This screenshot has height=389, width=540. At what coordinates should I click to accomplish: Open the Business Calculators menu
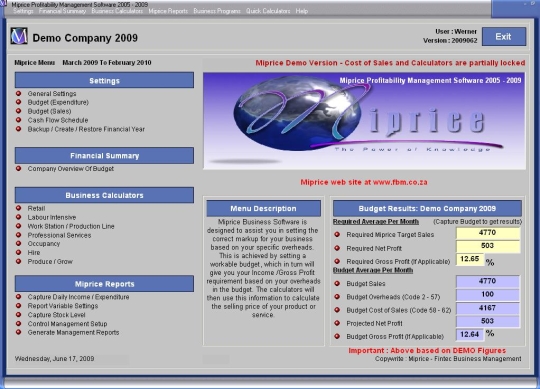tap(117, 11)
